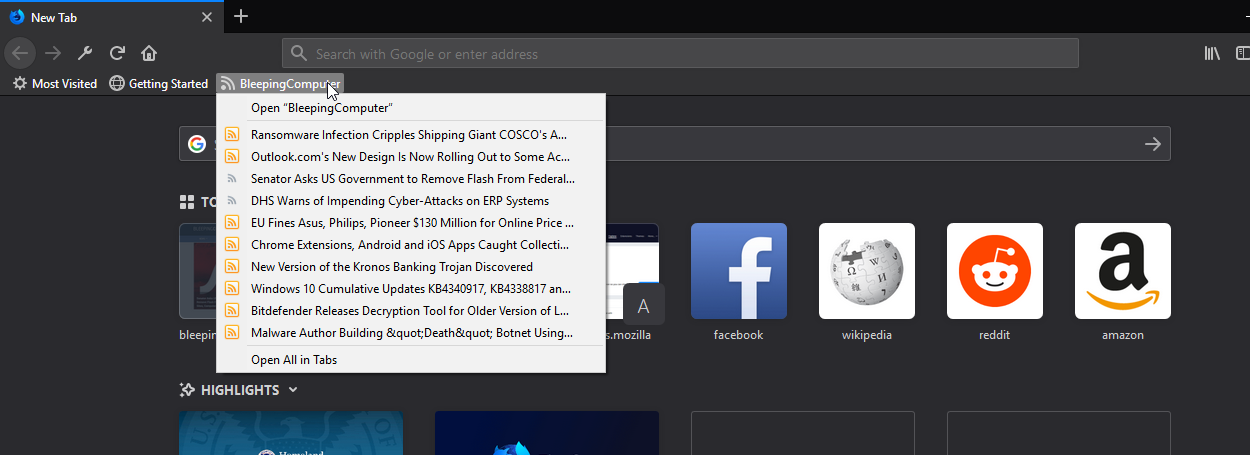
Task: Open Windows 10 Cumulative Updates feed item
Action: [411, 289]
